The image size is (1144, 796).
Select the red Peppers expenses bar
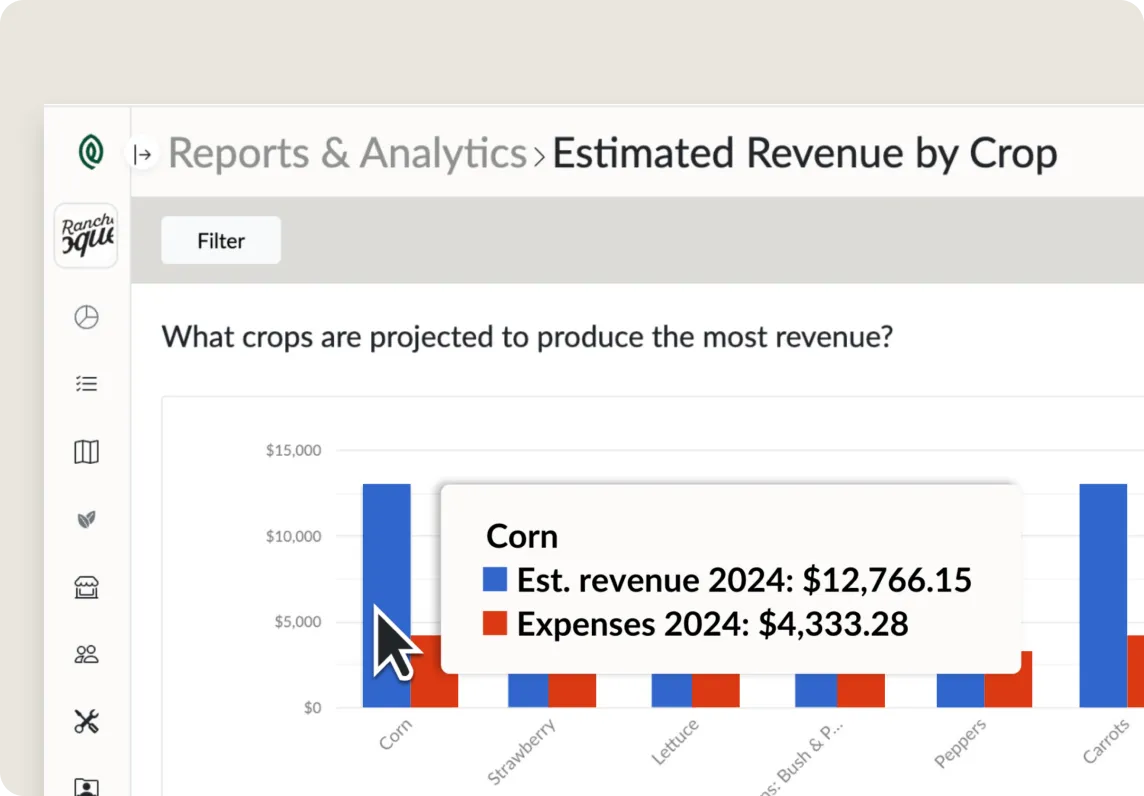1008,680
